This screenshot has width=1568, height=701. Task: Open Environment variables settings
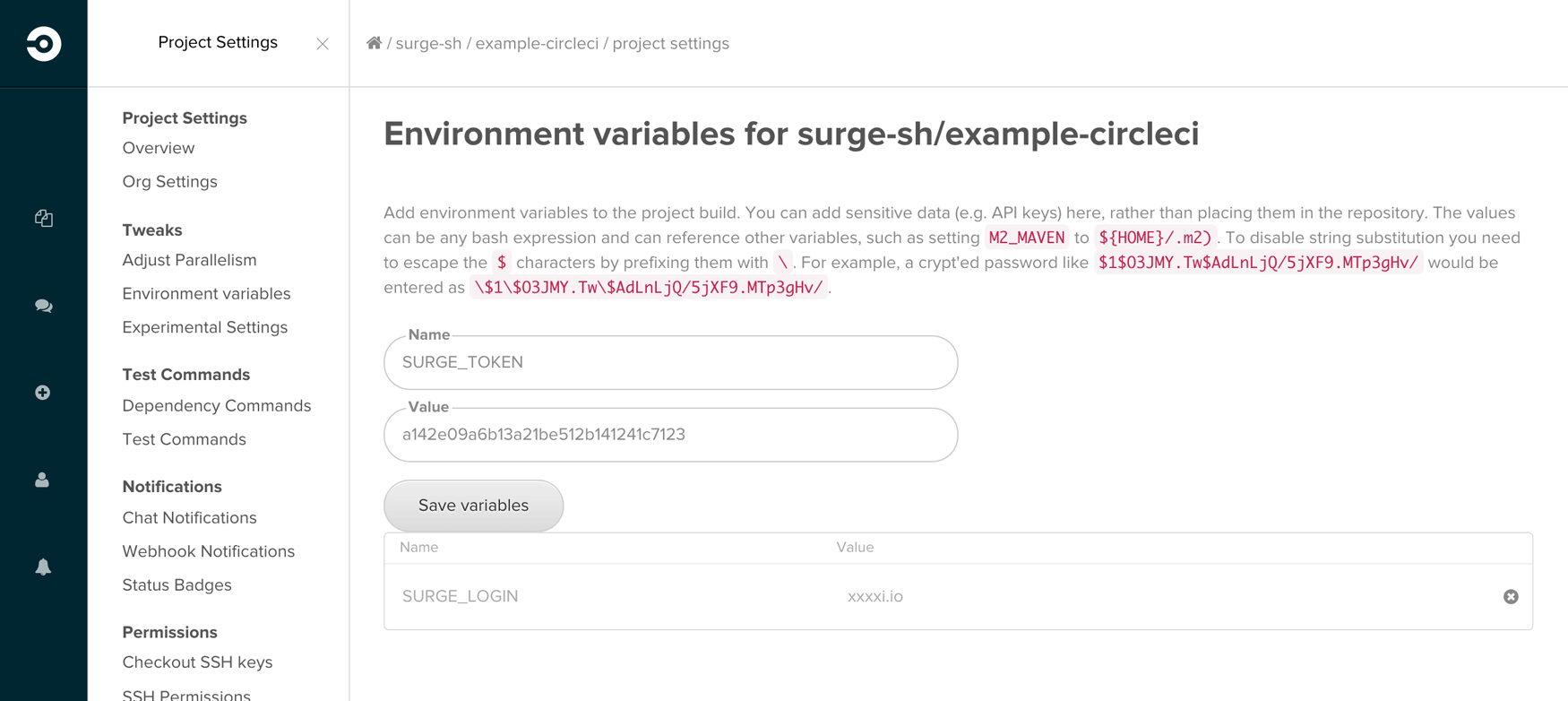[207, 294]
